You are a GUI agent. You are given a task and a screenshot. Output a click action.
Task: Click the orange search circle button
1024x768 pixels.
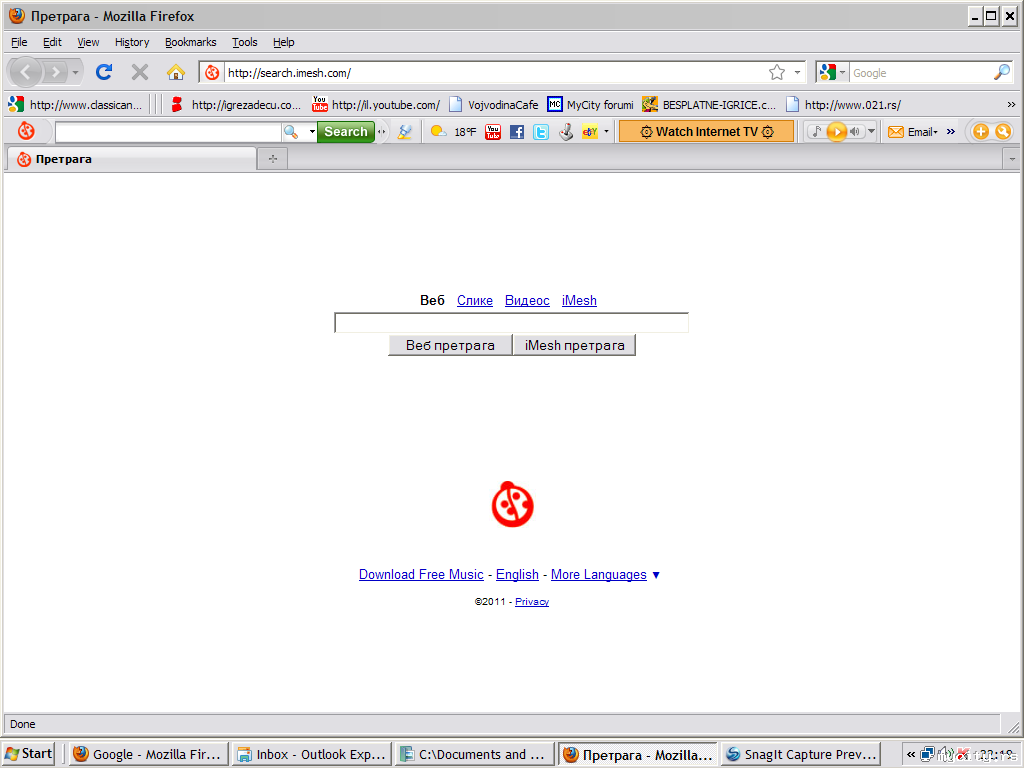coord(1003,132)
